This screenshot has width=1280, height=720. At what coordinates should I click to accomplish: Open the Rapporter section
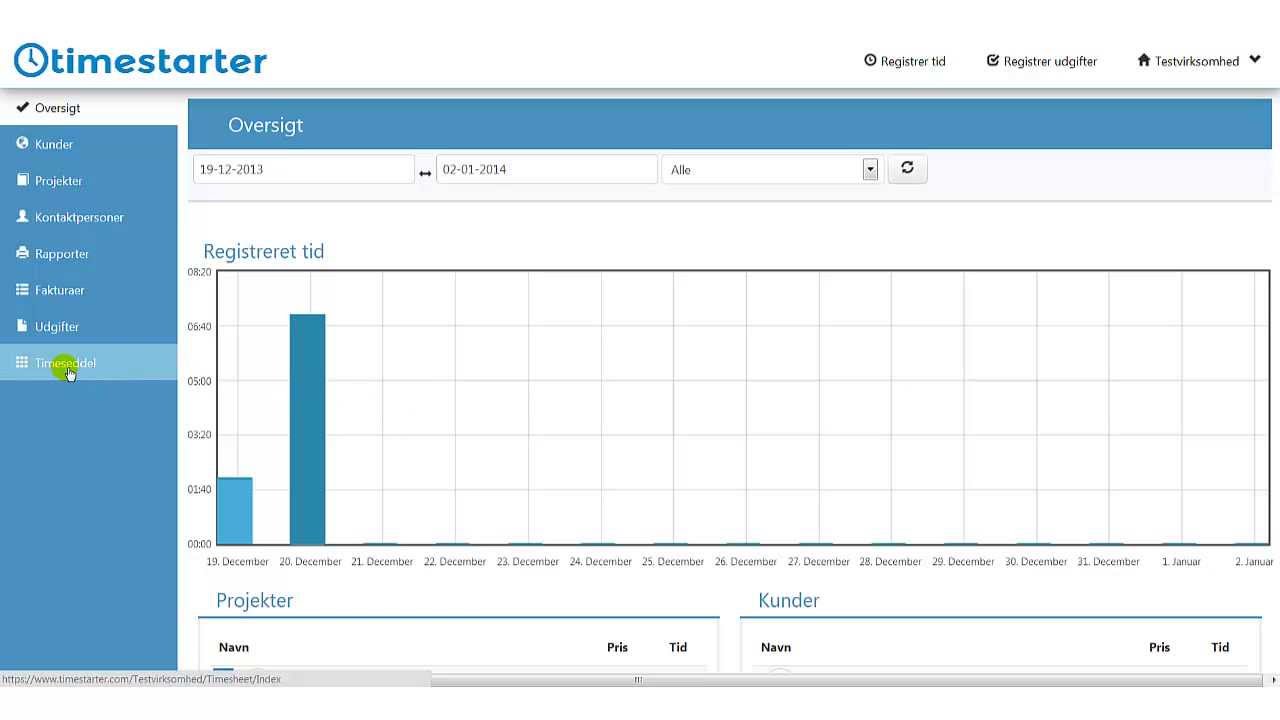point(89,254)
